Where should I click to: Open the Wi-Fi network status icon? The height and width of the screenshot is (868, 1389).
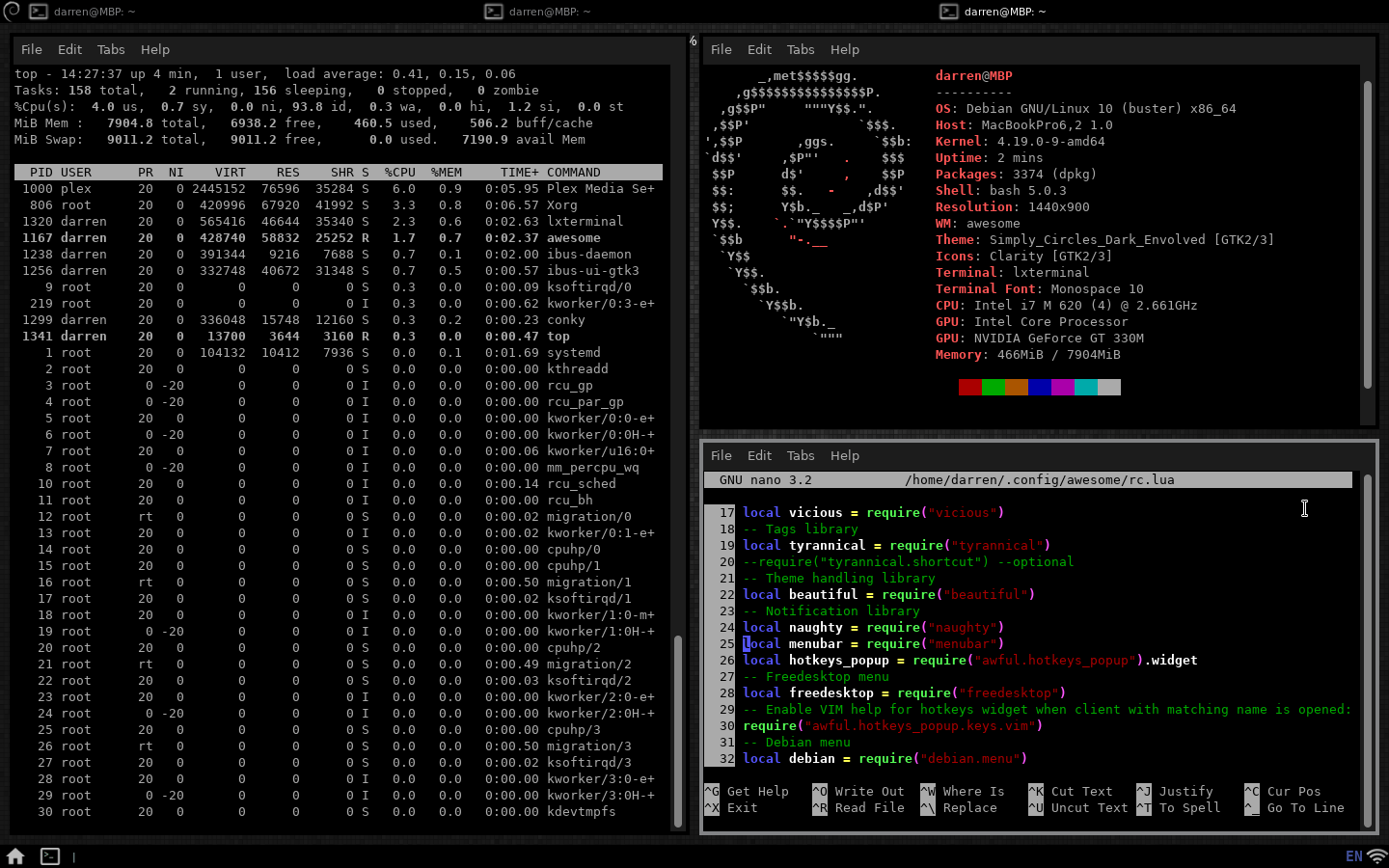[x=1376, y=856]
